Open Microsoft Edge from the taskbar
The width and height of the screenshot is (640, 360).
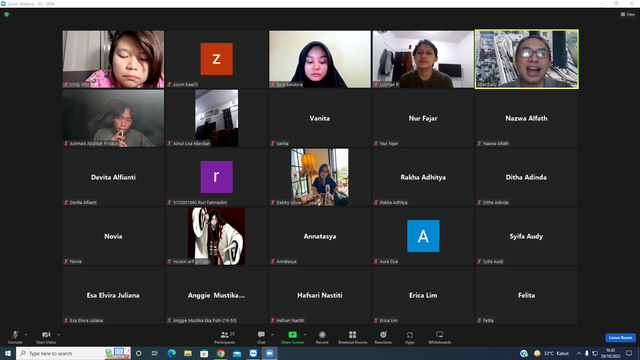[171, 353]
